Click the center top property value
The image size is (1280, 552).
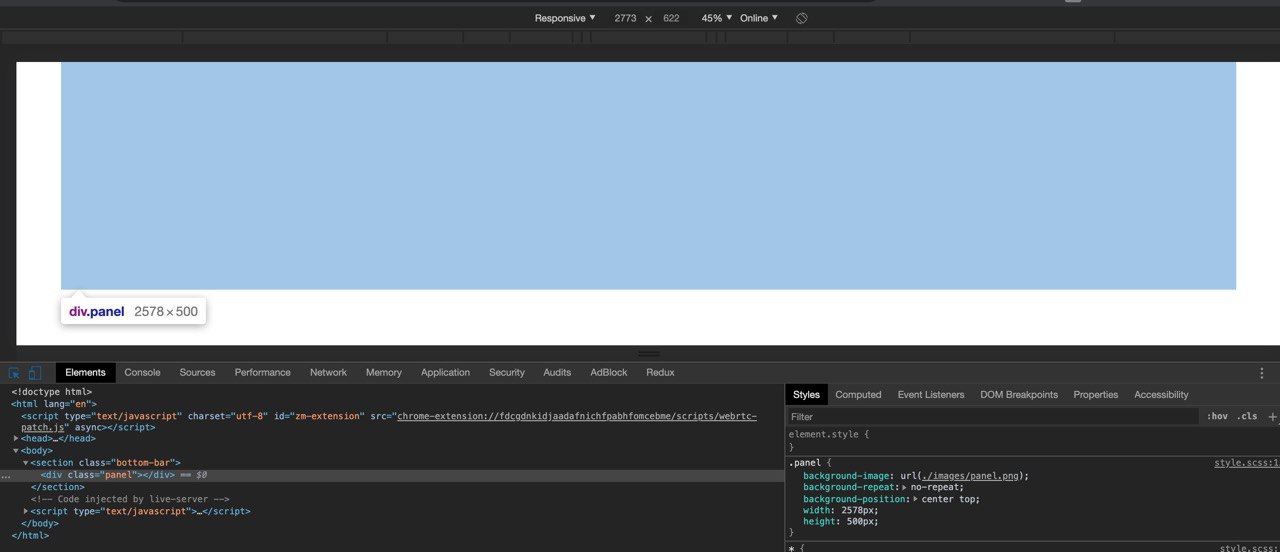pos(950,499)
